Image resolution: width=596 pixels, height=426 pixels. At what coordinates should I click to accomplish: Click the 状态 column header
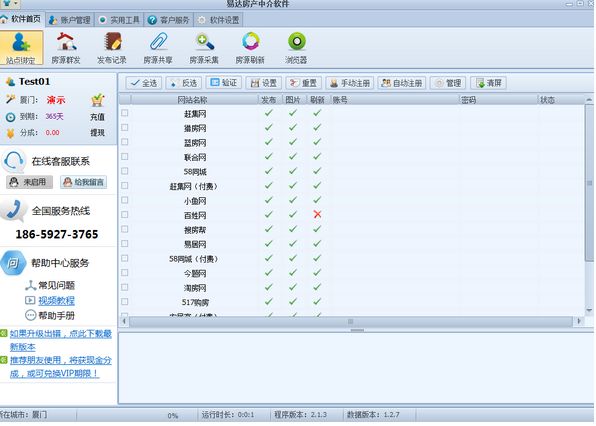[x=561, y=100]
